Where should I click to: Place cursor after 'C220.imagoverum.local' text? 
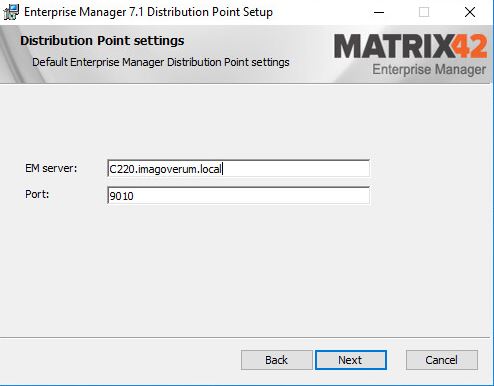222,169
